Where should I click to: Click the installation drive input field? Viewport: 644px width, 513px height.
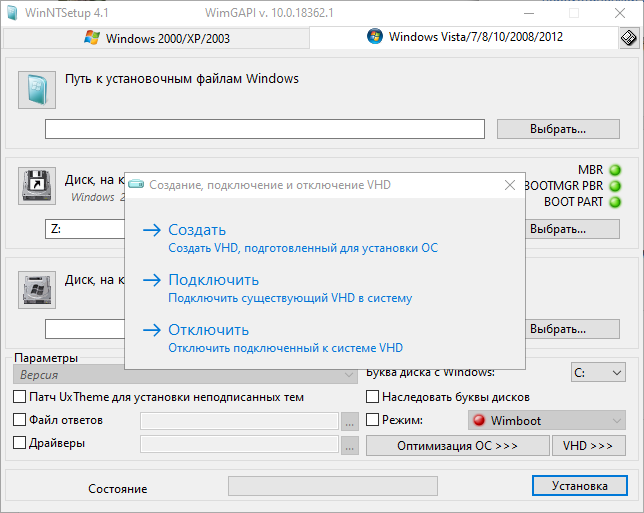[85, 329]
